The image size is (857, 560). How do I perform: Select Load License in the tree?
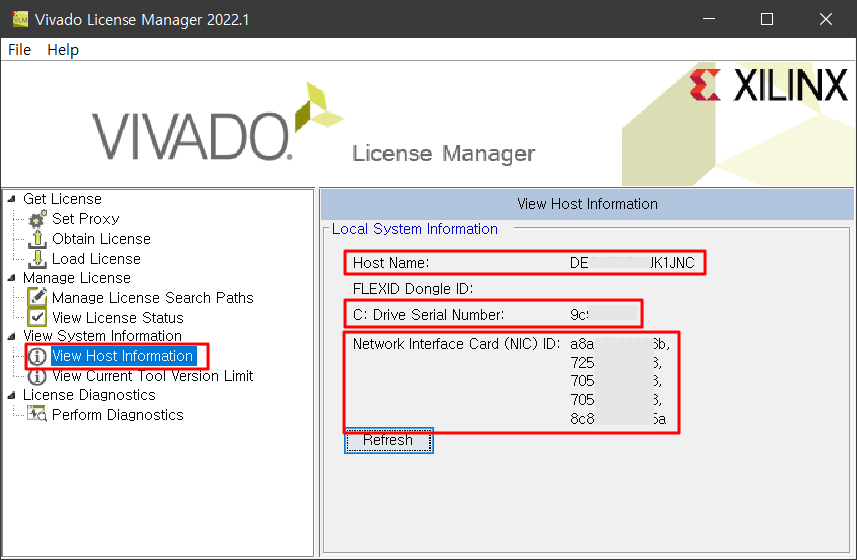(x=96, y=258)
